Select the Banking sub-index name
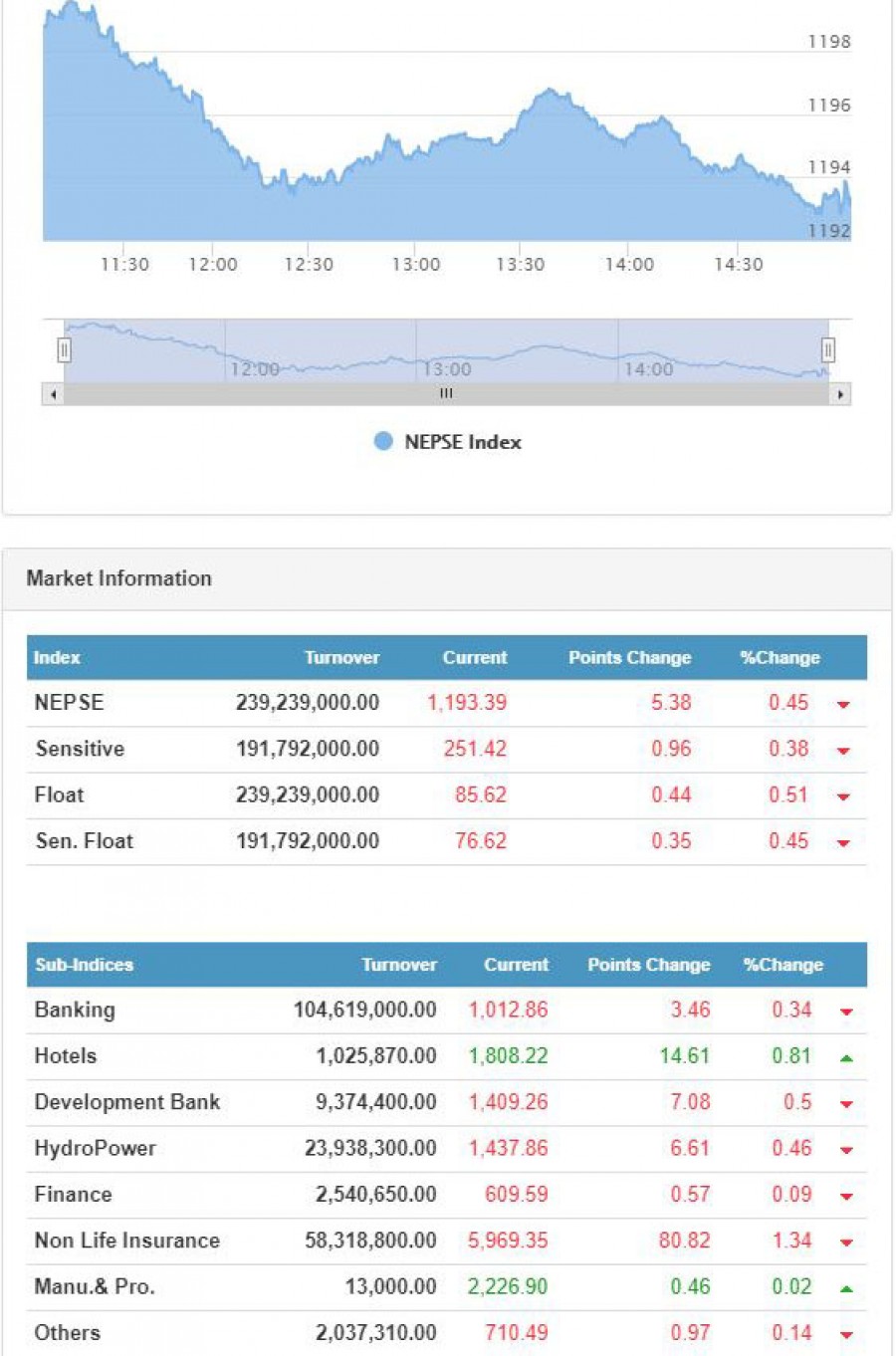Image resolution: width=896 pixels, height=1356 pixels. [75, 1010]
